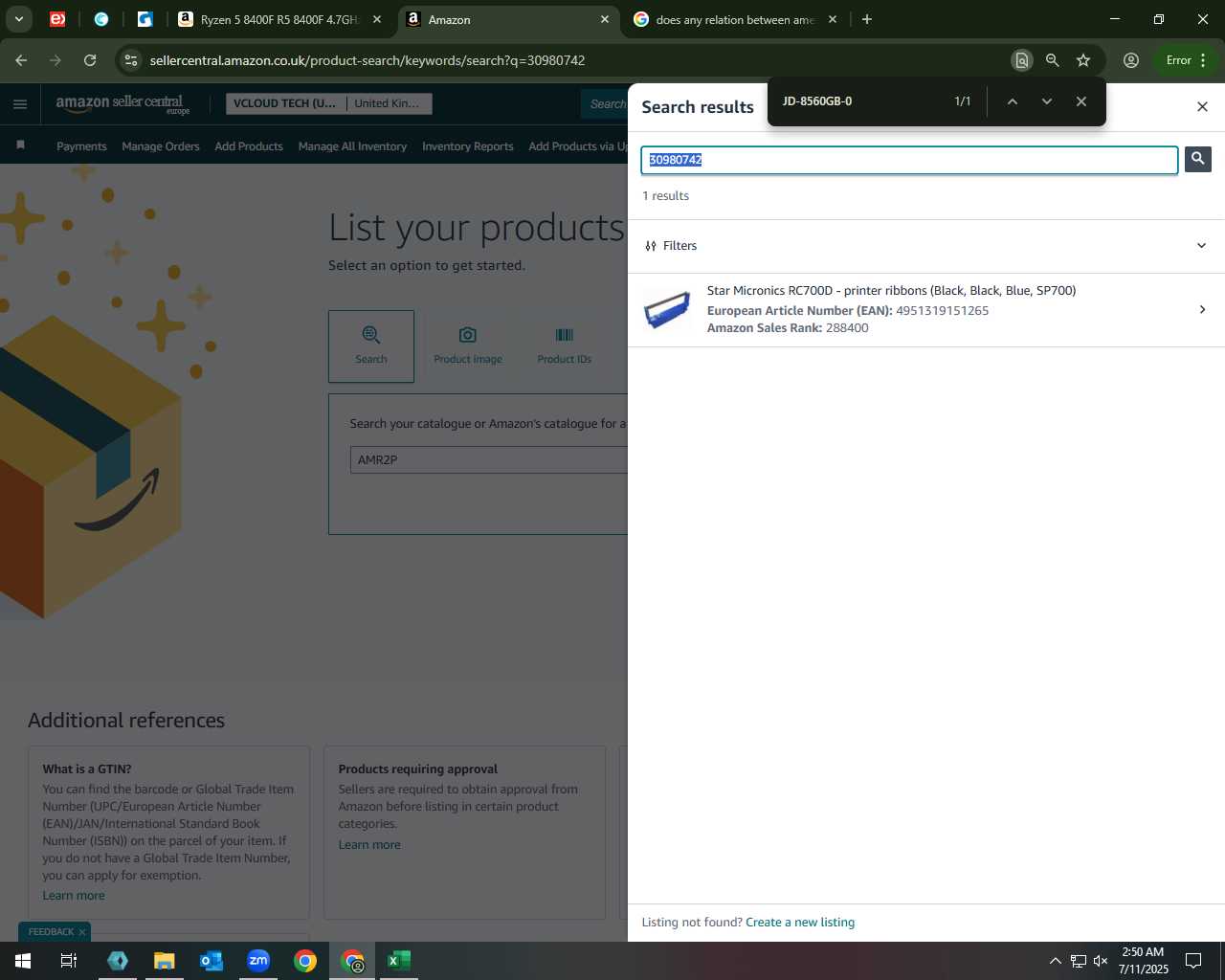
Task: Open the Windows Start menu
Action: [x=23, y=961]
